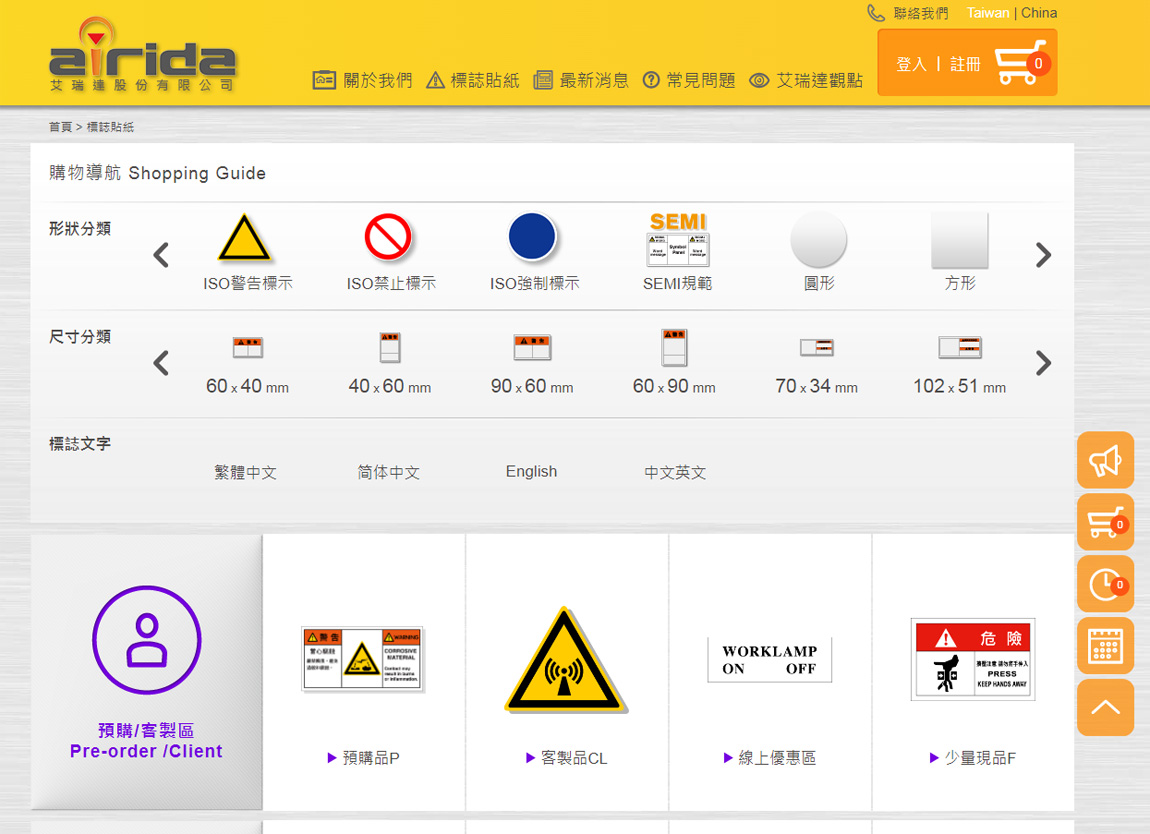Advance size category carousel right
Viewport: 1150px width, 834px height.
click(x=1043, y=363)
